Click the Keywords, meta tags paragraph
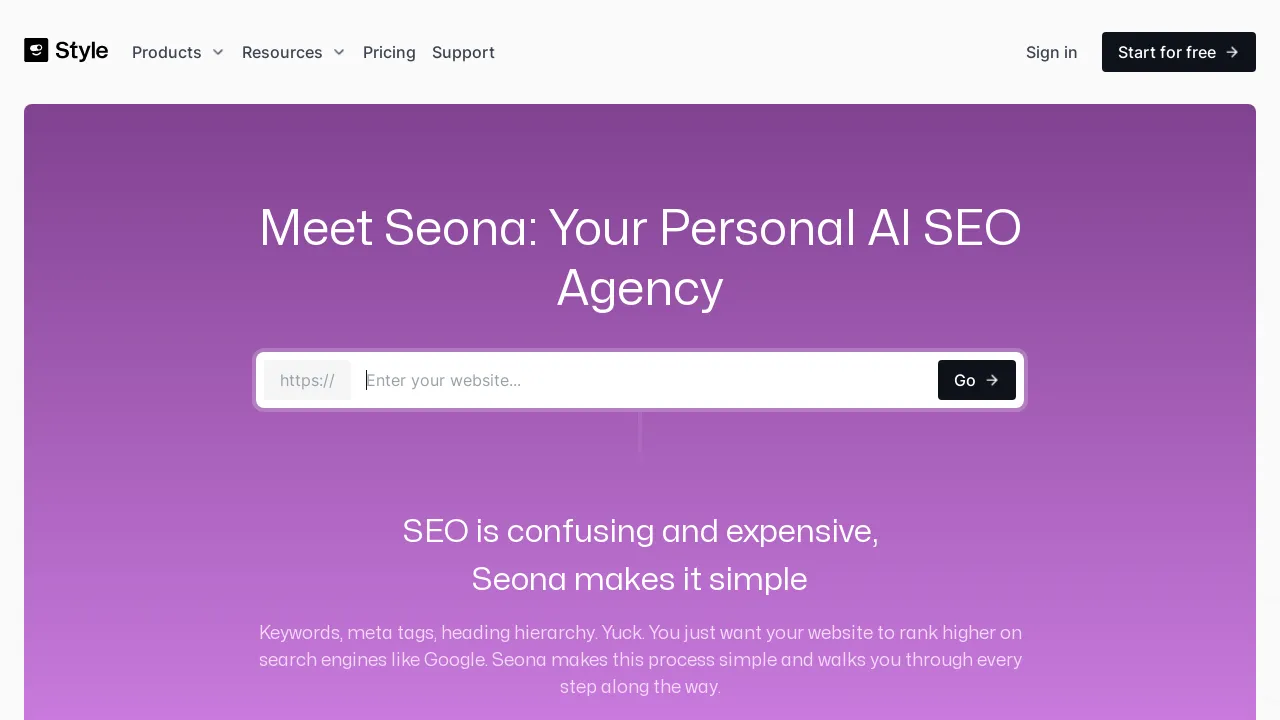1280x720 pixels. pyautogui.click(x=640, y=659)
